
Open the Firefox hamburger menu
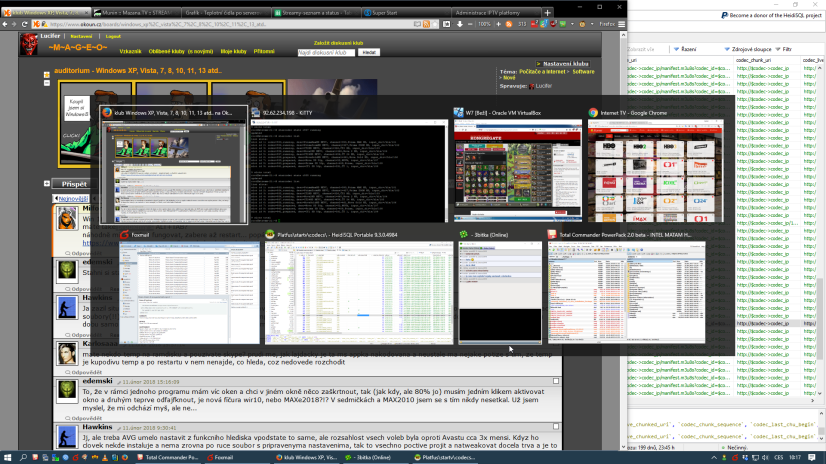tap(622, 24)
